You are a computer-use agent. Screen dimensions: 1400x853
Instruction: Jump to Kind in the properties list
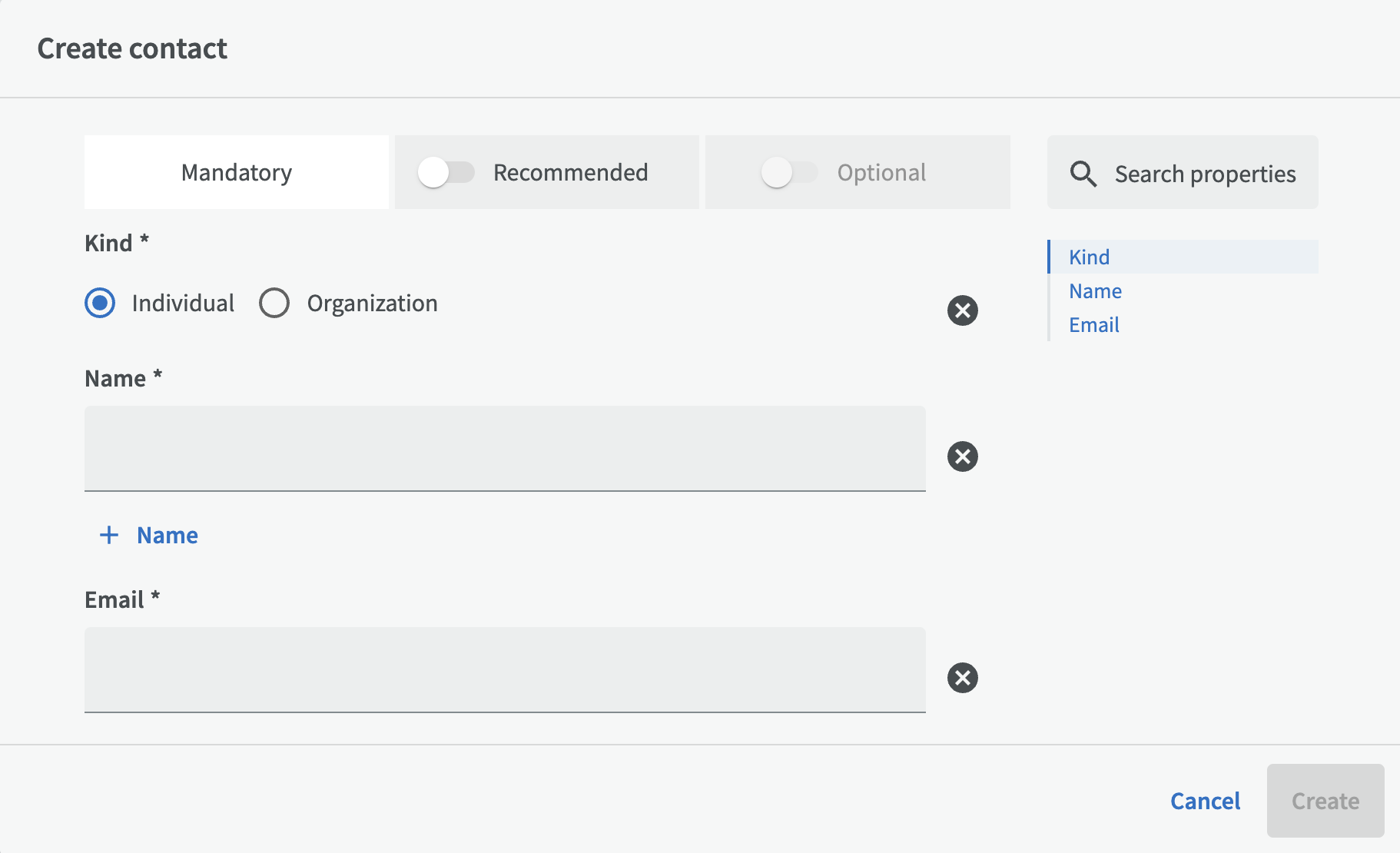click(x=1089, y=257)
